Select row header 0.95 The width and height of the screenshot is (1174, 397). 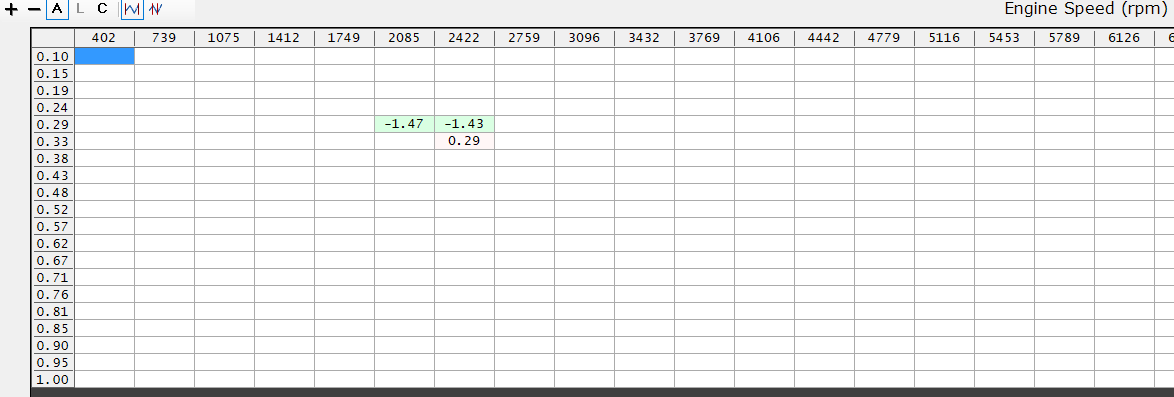[53, 362]
